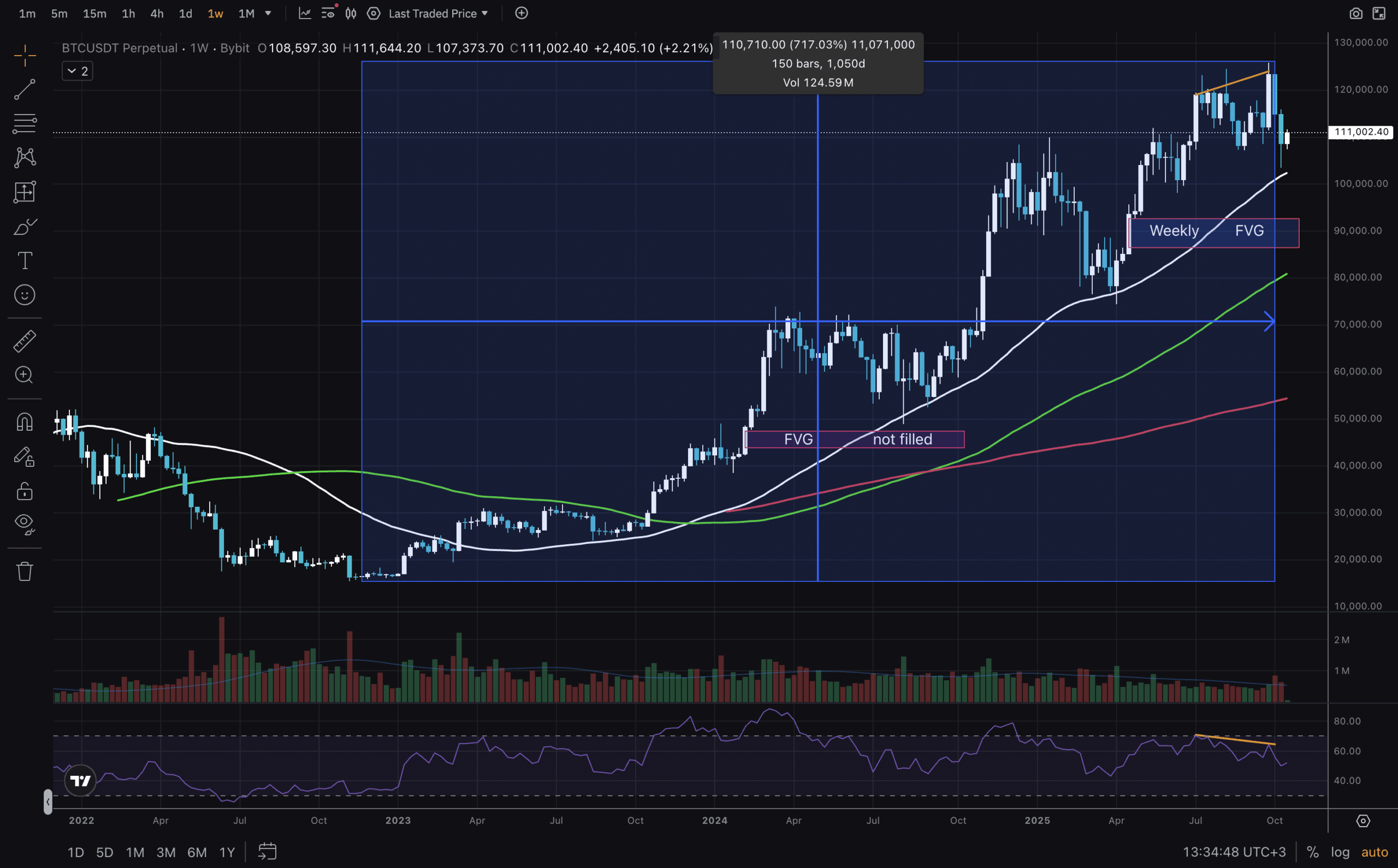The image size is (1398, 868).
Task: Toggle magnet mode snapping
Action: pos(25,423)
